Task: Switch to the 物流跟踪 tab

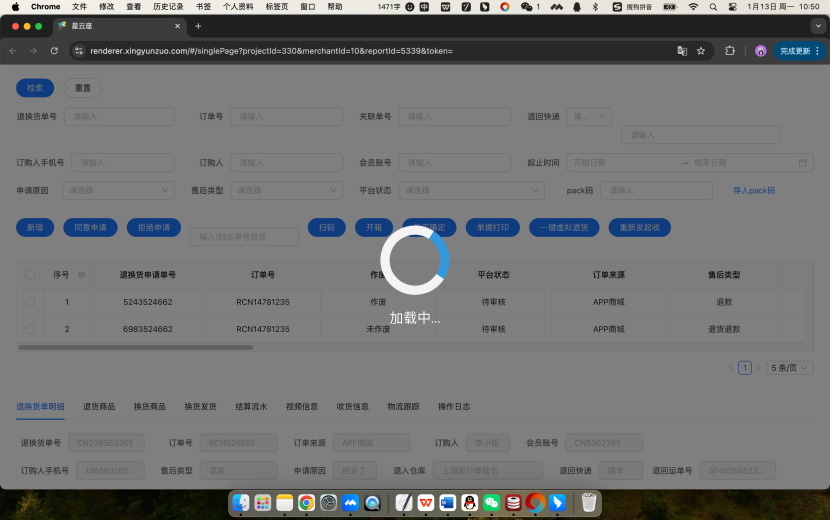Action: [403, 407]
